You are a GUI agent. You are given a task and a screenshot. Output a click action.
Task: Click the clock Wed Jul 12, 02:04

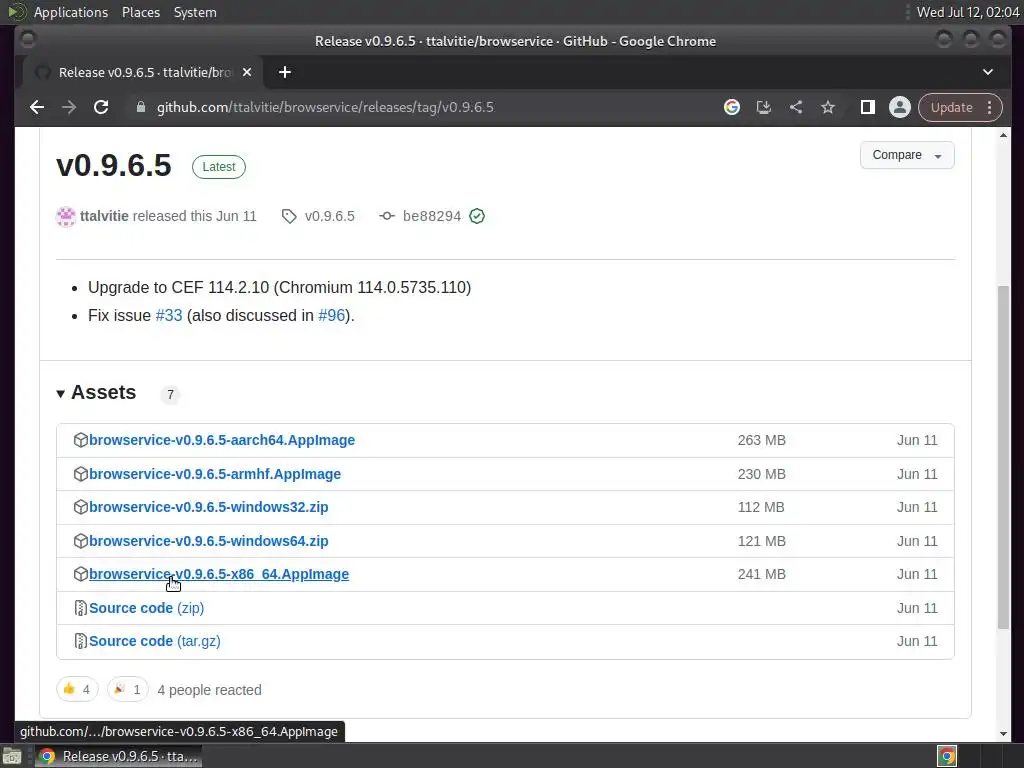click(x=968, y=12)
